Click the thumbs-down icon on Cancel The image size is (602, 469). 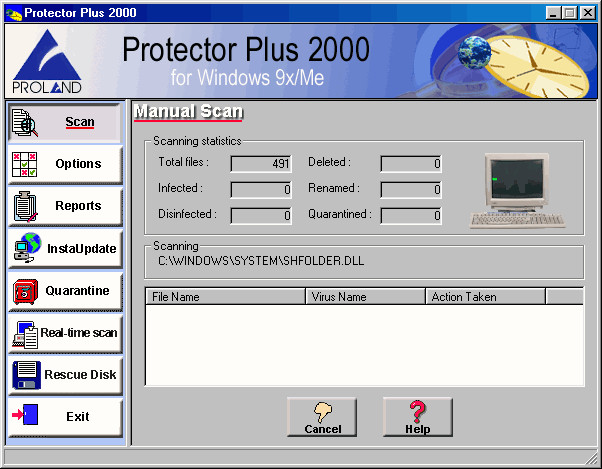[x=323, y=412]
